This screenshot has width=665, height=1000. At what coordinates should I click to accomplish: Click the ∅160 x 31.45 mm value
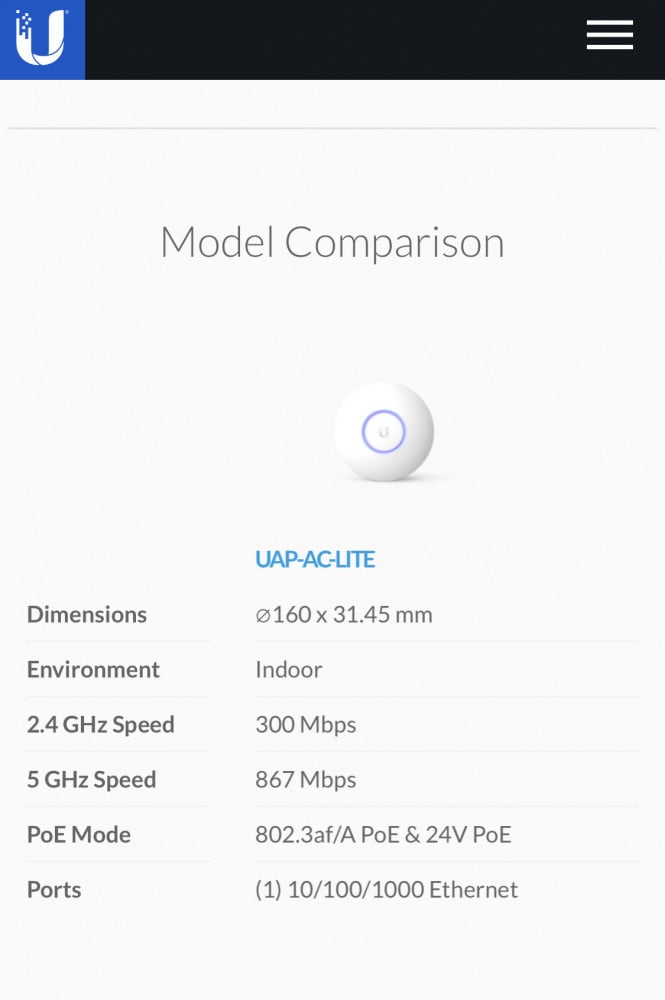(344, 614)
